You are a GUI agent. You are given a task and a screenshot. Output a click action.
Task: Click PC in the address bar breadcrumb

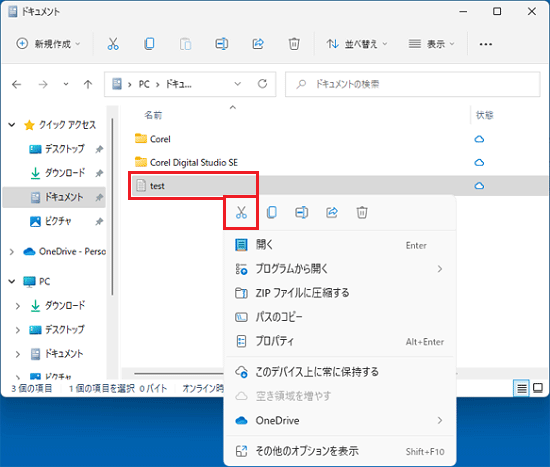pyautogui.click(x=144, y=84)
